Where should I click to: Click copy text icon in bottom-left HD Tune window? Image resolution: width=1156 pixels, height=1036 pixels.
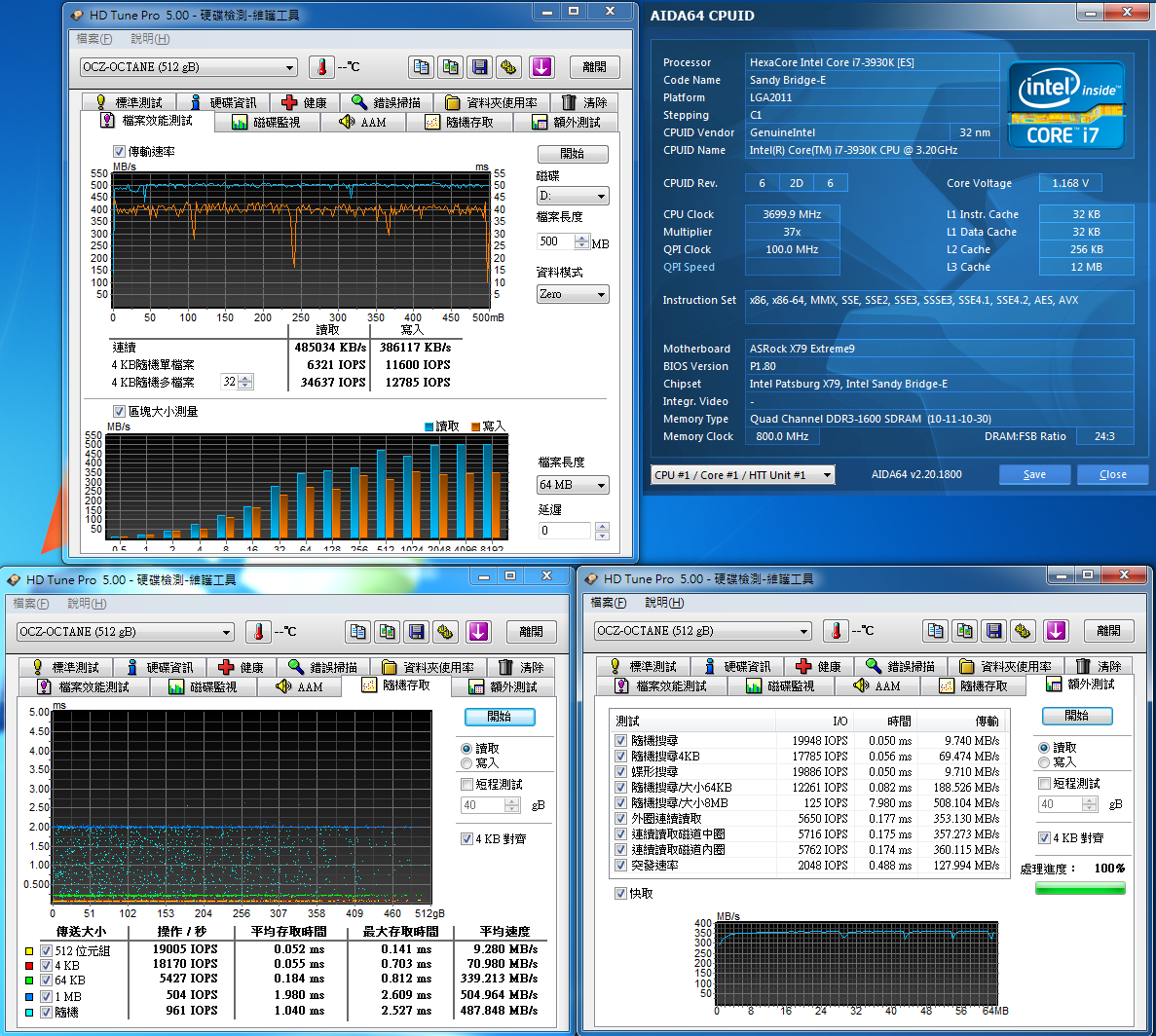pyautogui.click(x=357, y=632)
